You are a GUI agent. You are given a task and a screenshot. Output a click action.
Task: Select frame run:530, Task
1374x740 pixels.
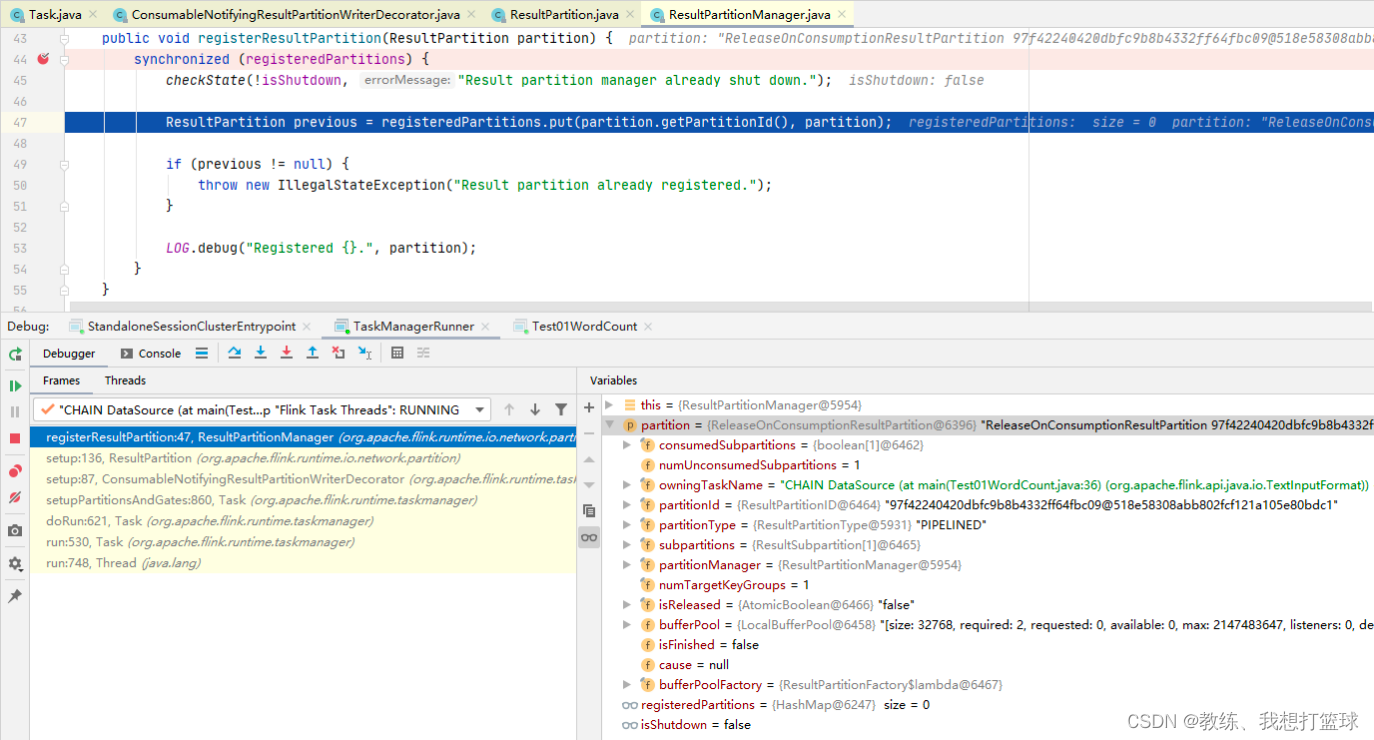[x=303, y=542]
